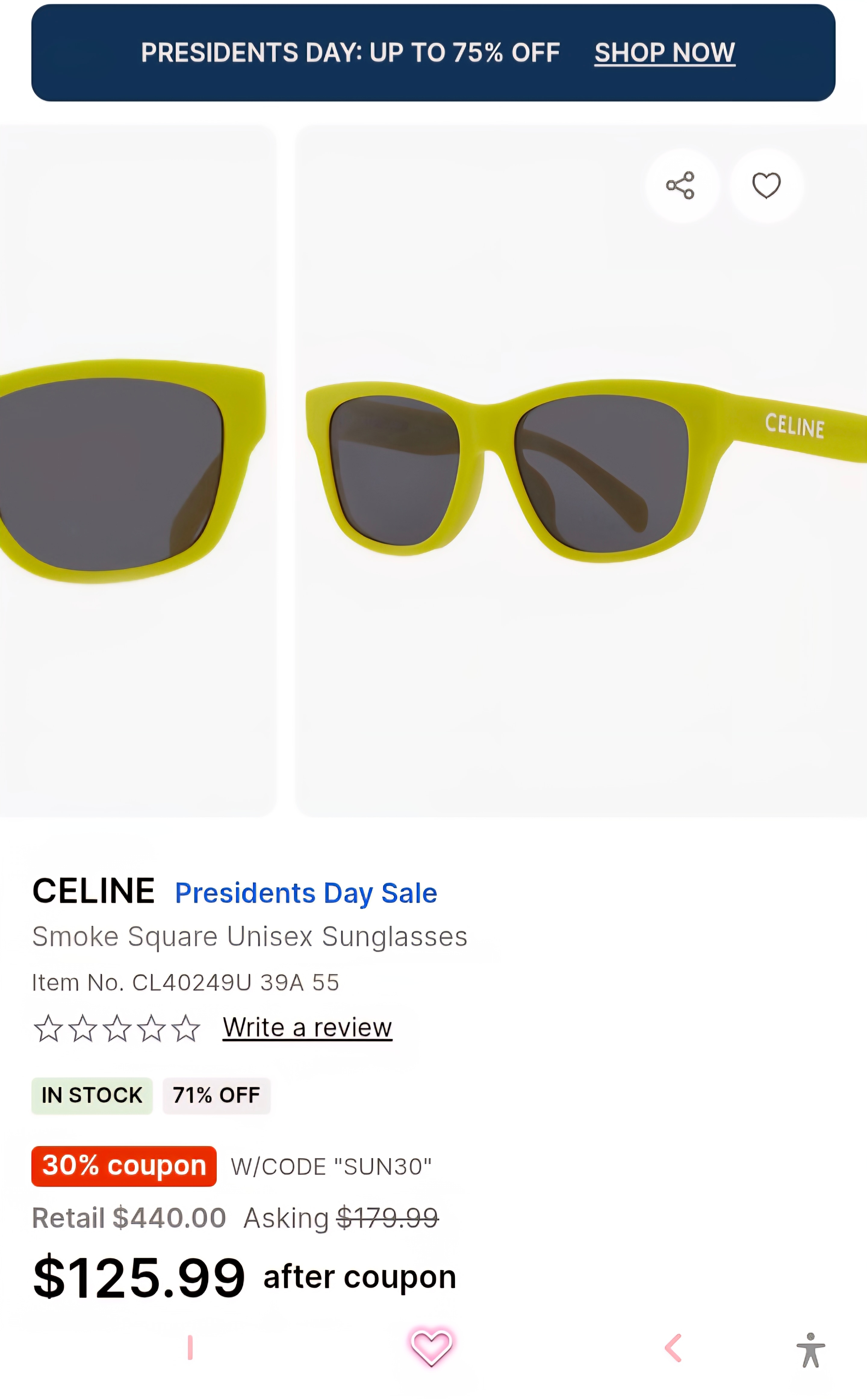
Task: Click the CELINE brand name
Action: [x=93, y=891]
